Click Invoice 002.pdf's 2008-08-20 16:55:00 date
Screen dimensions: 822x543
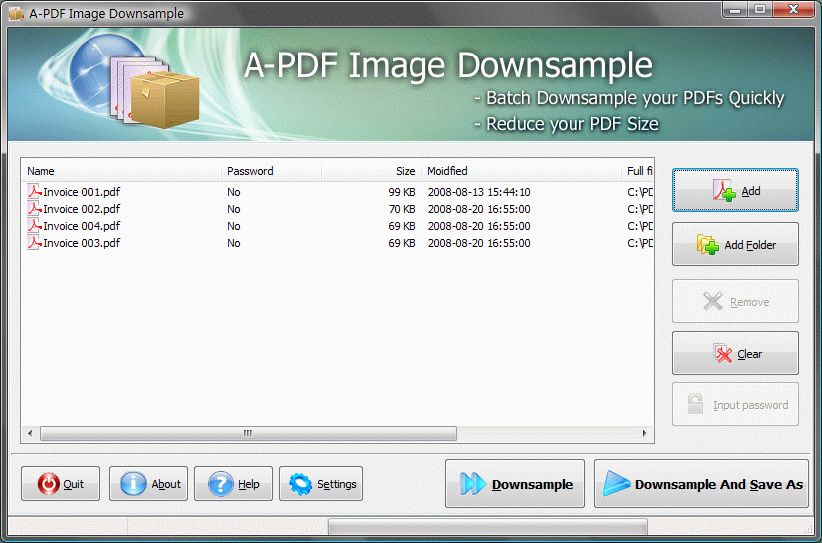479,209
